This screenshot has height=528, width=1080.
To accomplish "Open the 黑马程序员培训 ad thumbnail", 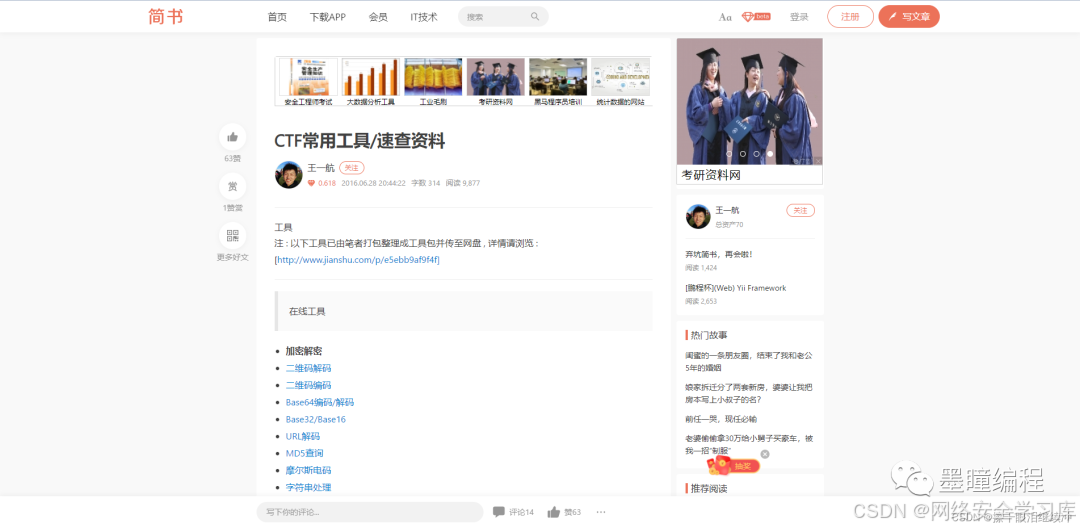I will [558, 82].
